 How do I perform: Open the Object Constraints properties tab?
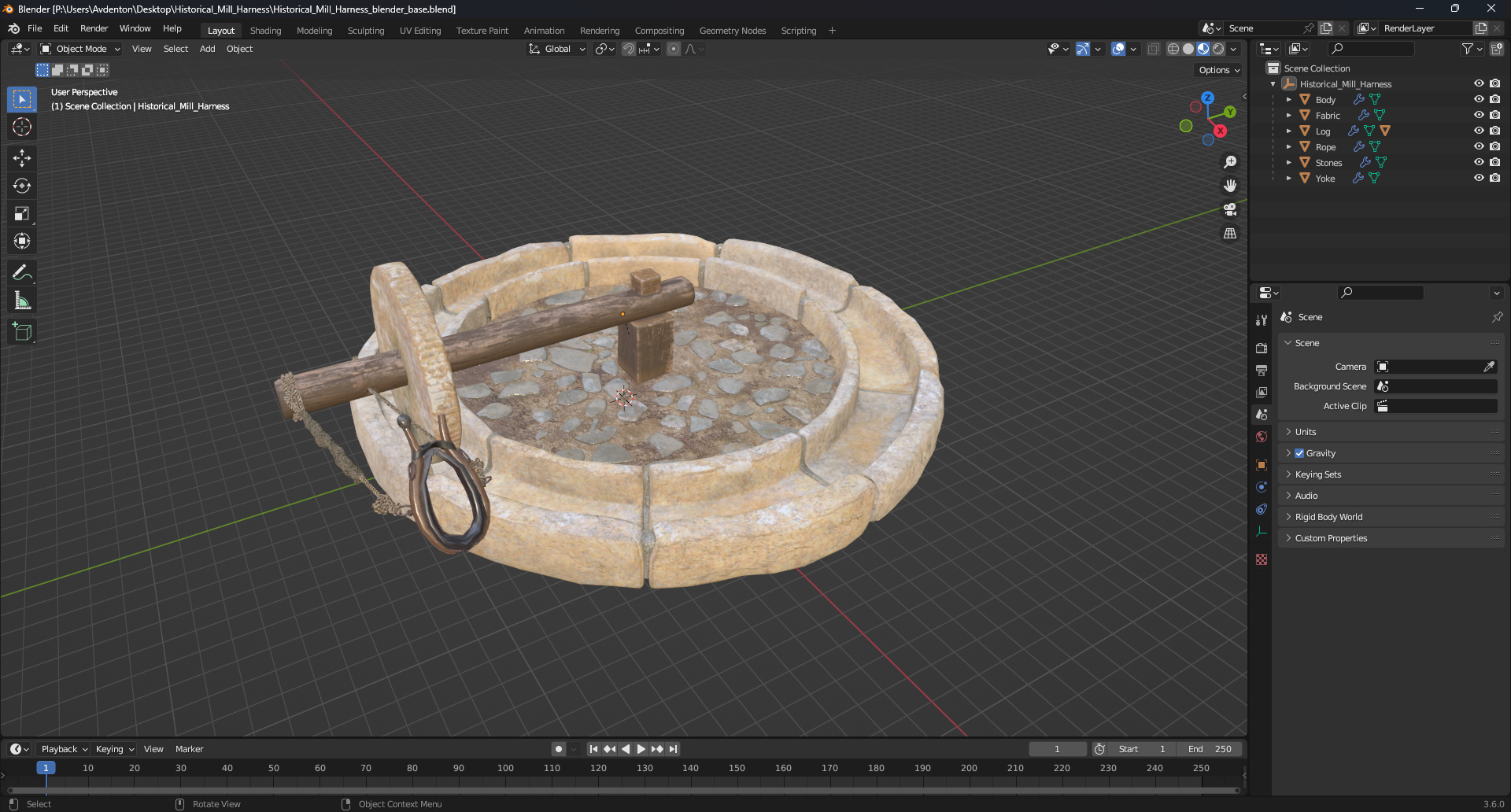tap(1262, 509)
